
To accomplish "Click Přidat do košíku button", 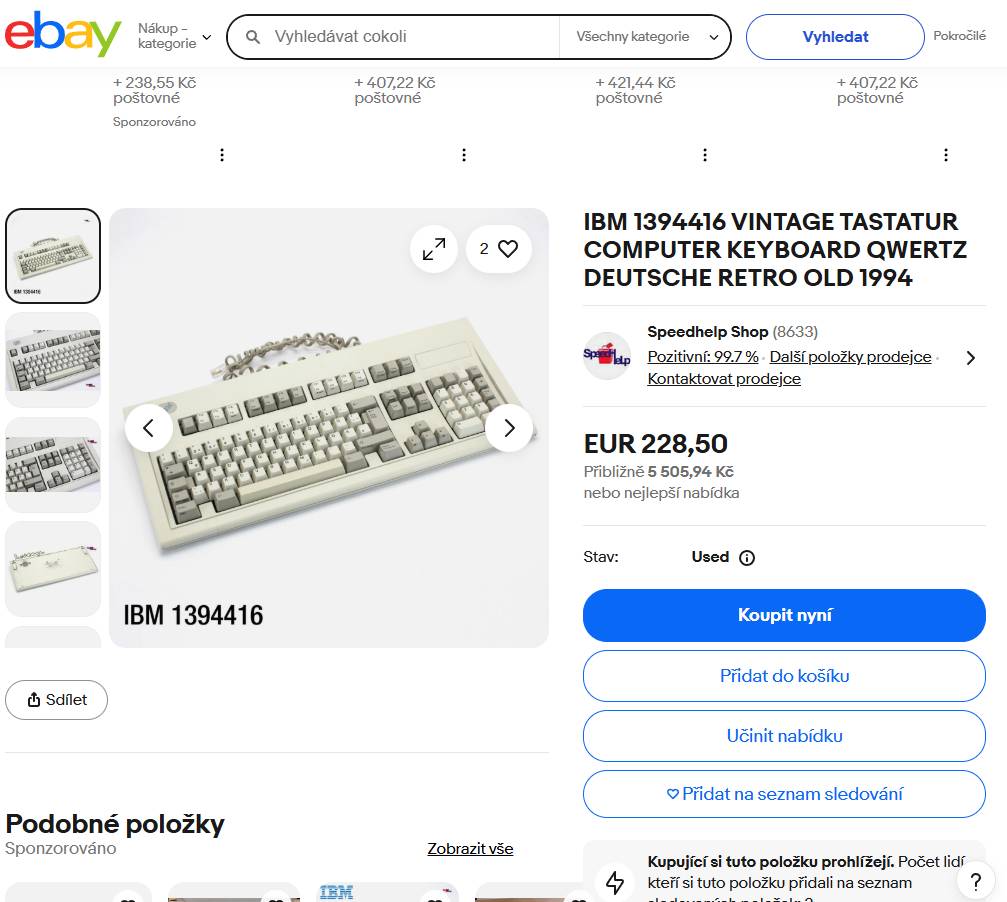I will [x=784, y=676].
